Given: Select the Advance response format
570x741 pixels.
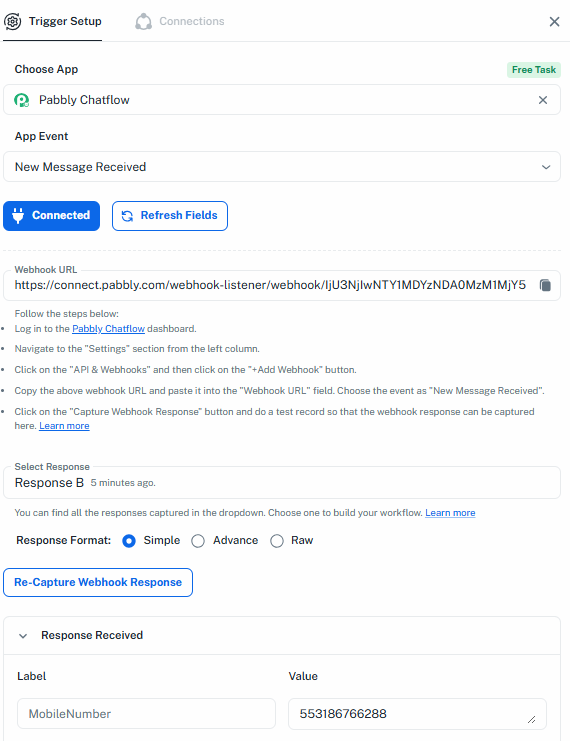Looking at the screenshot, I should pos(198,541).
